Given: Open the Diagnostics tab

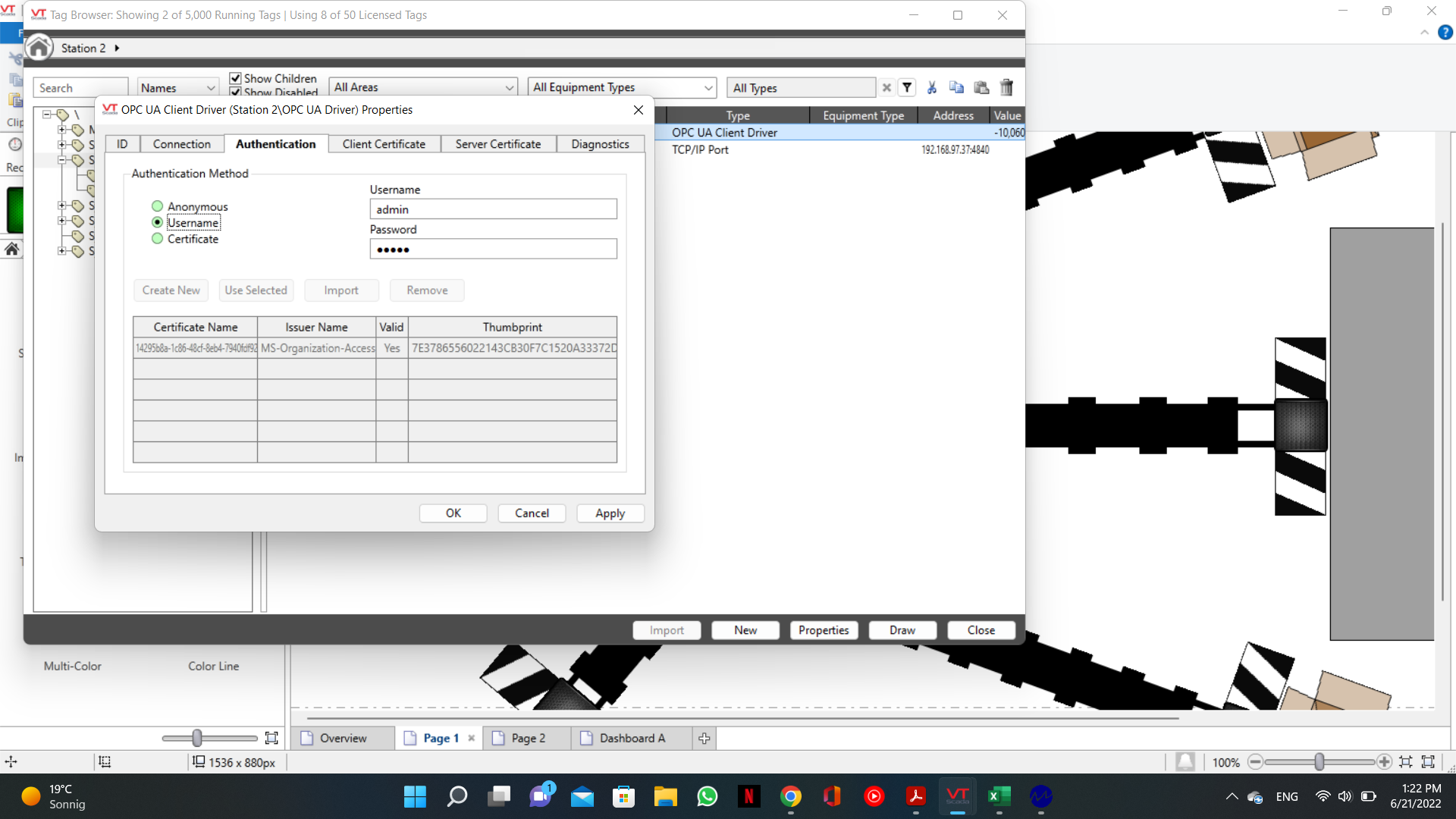Looking at the screenshot, I should [x=600, y=144].
